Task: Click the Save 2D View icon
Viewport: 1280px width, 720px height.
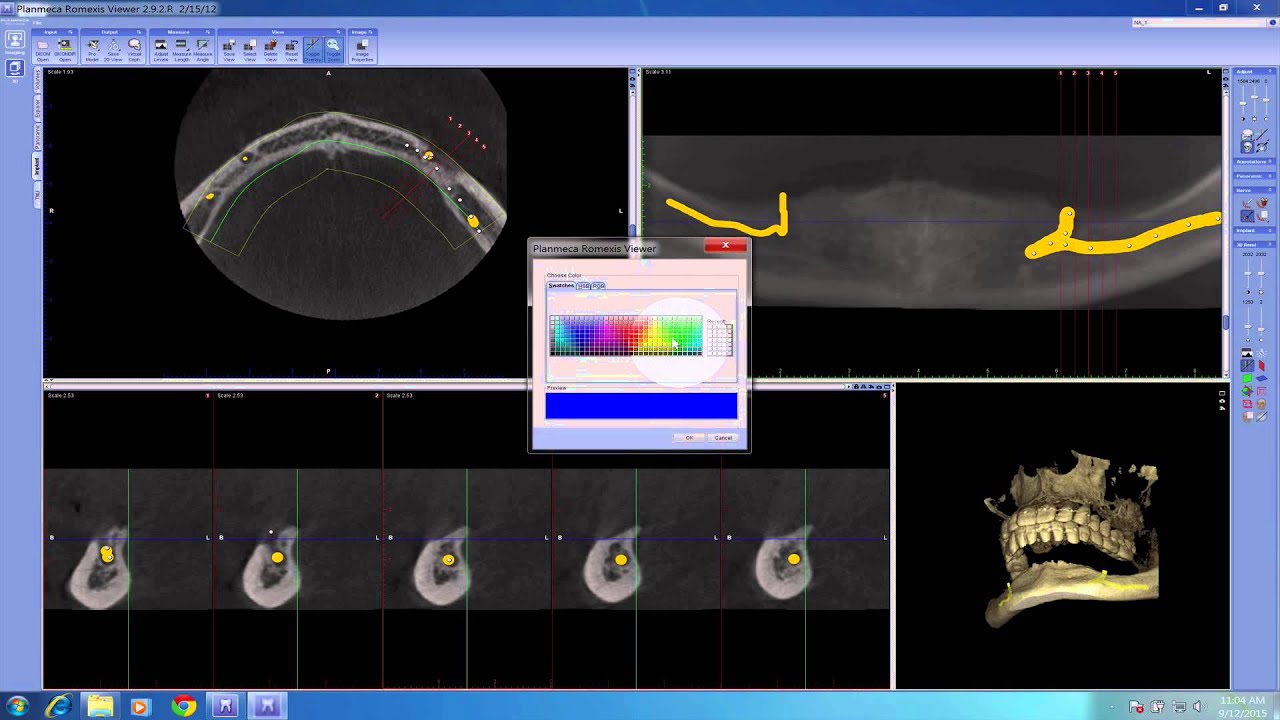Action: (113, 50)
